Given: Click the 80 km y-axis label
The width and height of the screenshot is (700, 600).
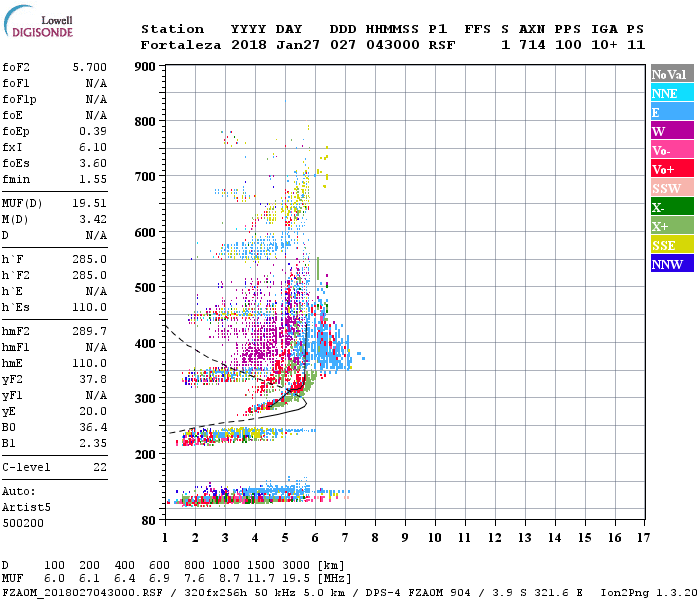Looking at the screenshot, I should click(149, 521).
